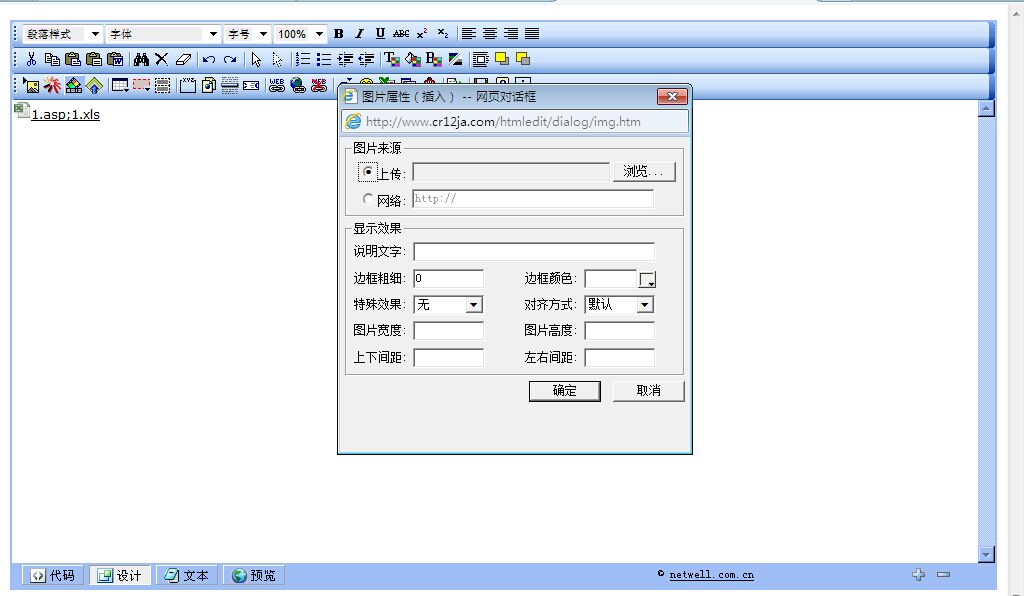Switch to 文本 text mode tab

[x=187, y=575]
